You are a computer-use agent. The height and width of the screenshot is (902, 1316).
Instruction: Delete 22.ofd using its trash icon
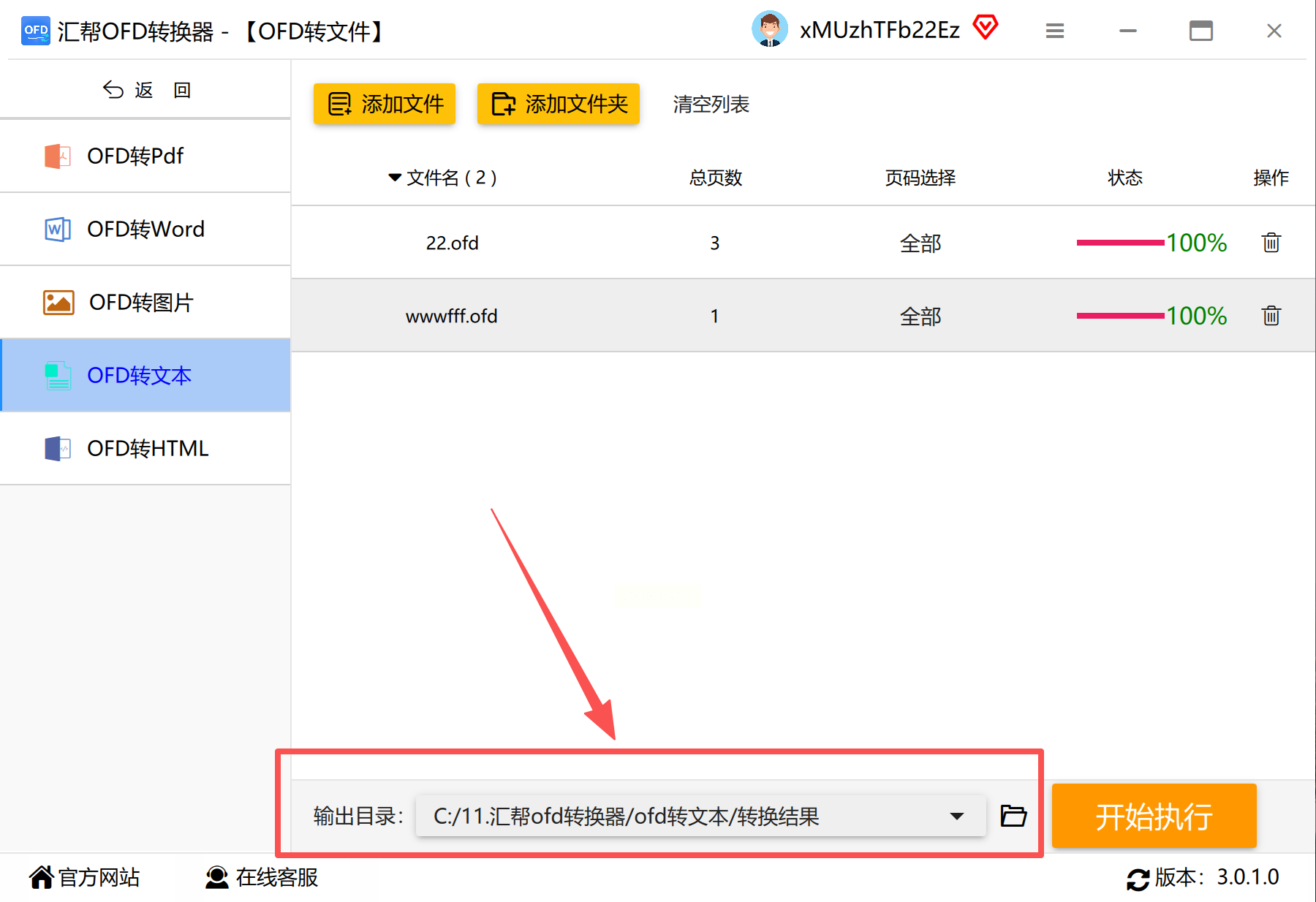(x=1271, y=242)
